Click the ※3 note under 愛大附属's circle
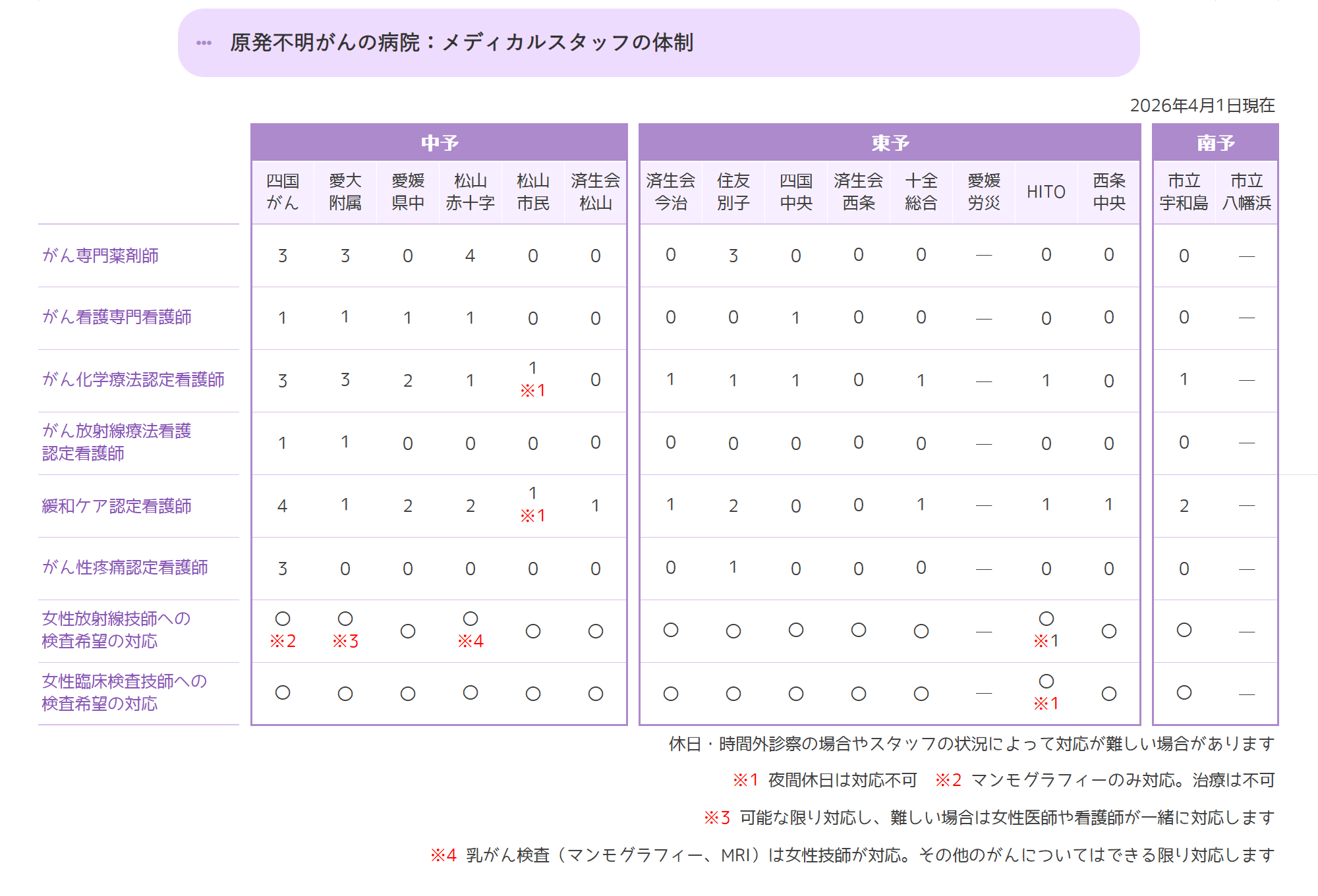 point(345,641)
